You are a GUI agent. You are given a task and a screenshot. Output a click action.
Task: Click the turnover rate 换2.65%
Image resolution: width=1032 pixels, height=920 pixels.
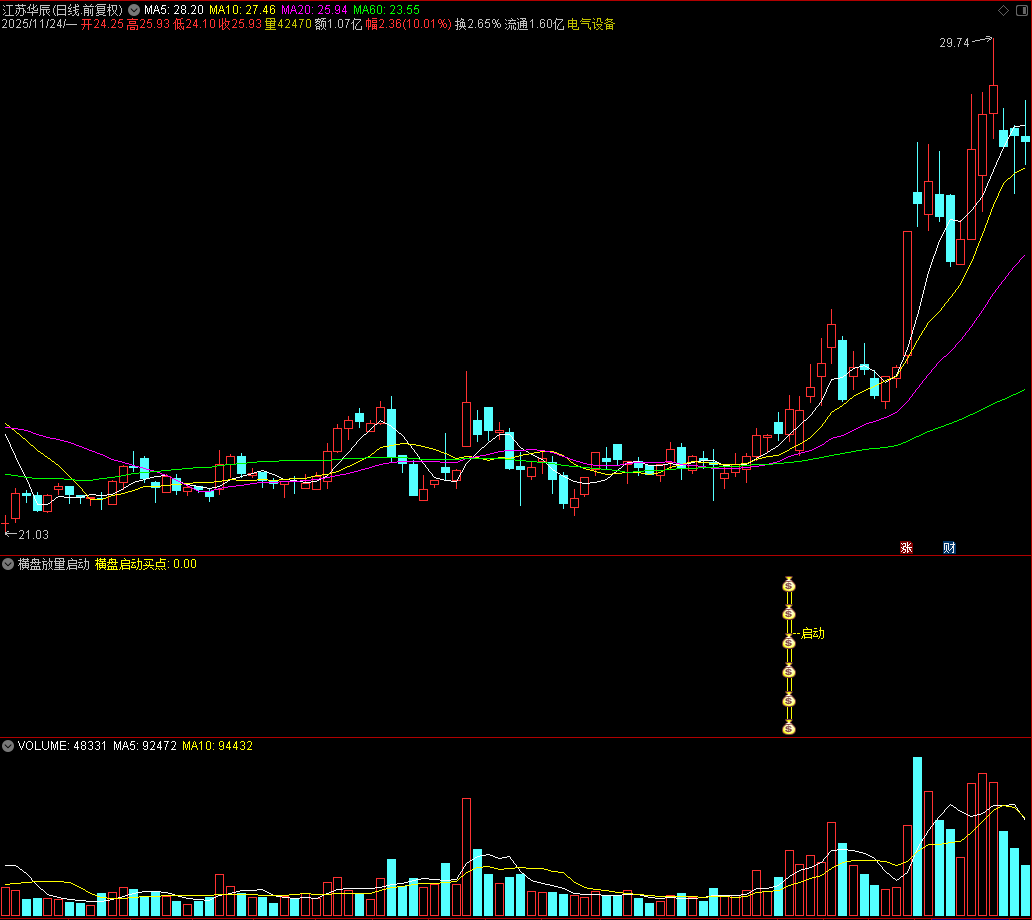tap(478, 24)
